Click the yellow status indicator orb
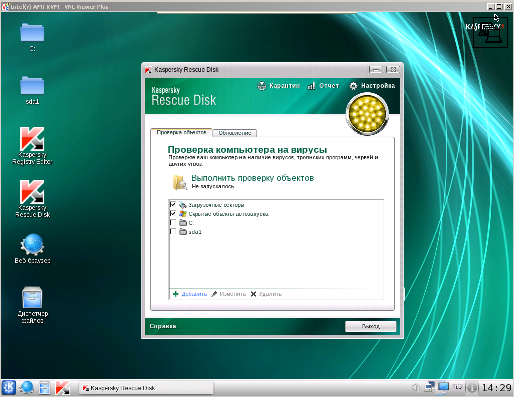 pos(367,114)
